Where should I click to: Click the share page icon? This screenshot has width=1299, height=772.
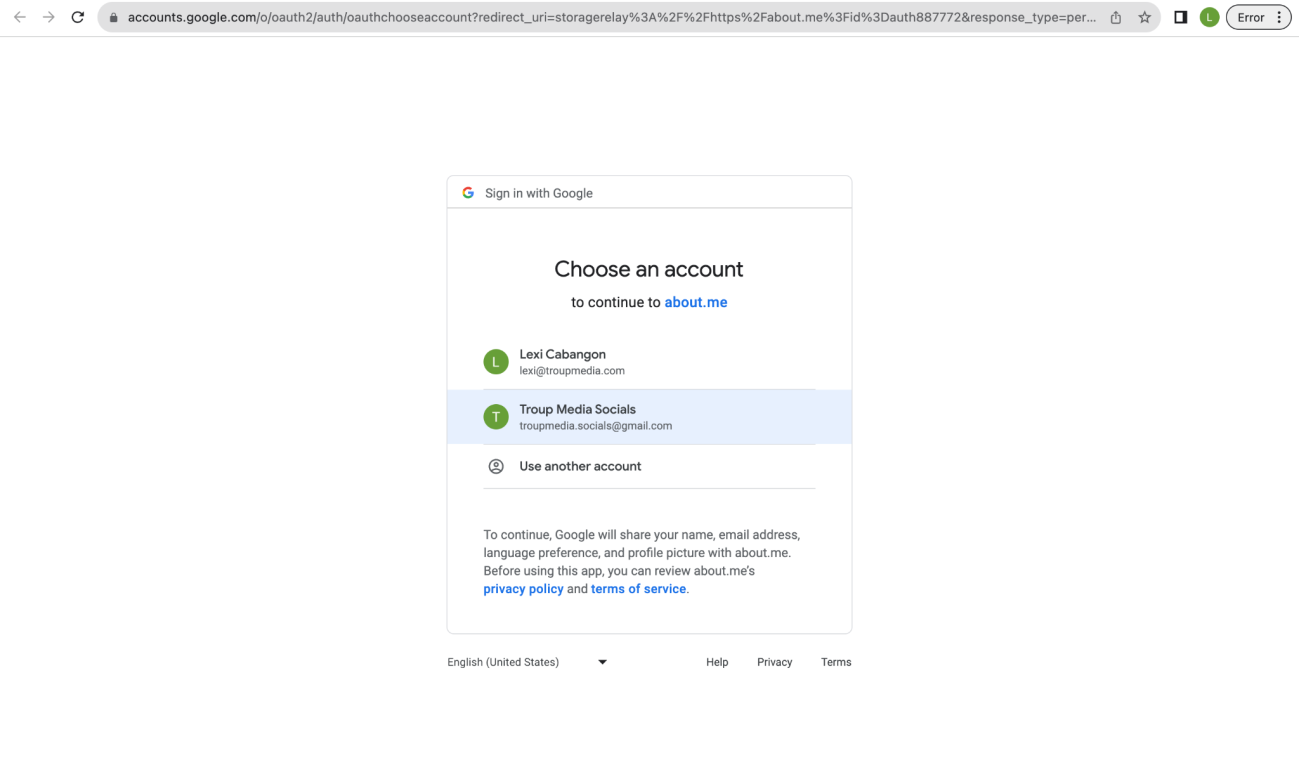1116,17
